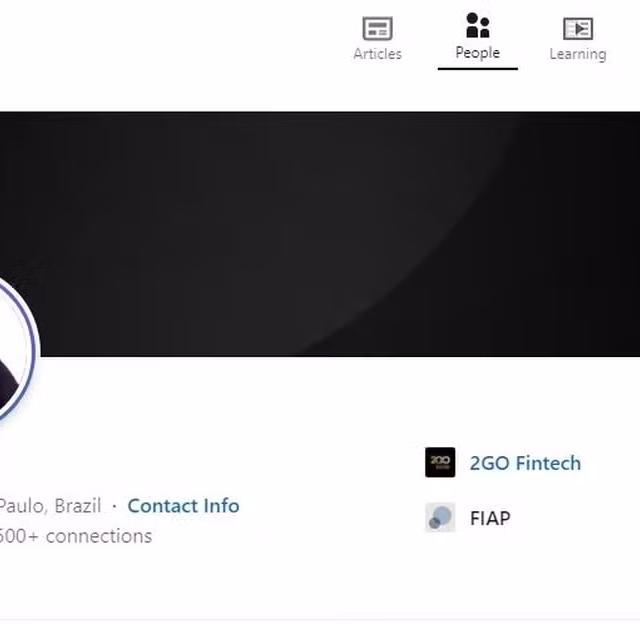Click the FIAP school logo thumbnail
Image resolution: width=640 pixels, height=624 pixels.
coord(440,517)
